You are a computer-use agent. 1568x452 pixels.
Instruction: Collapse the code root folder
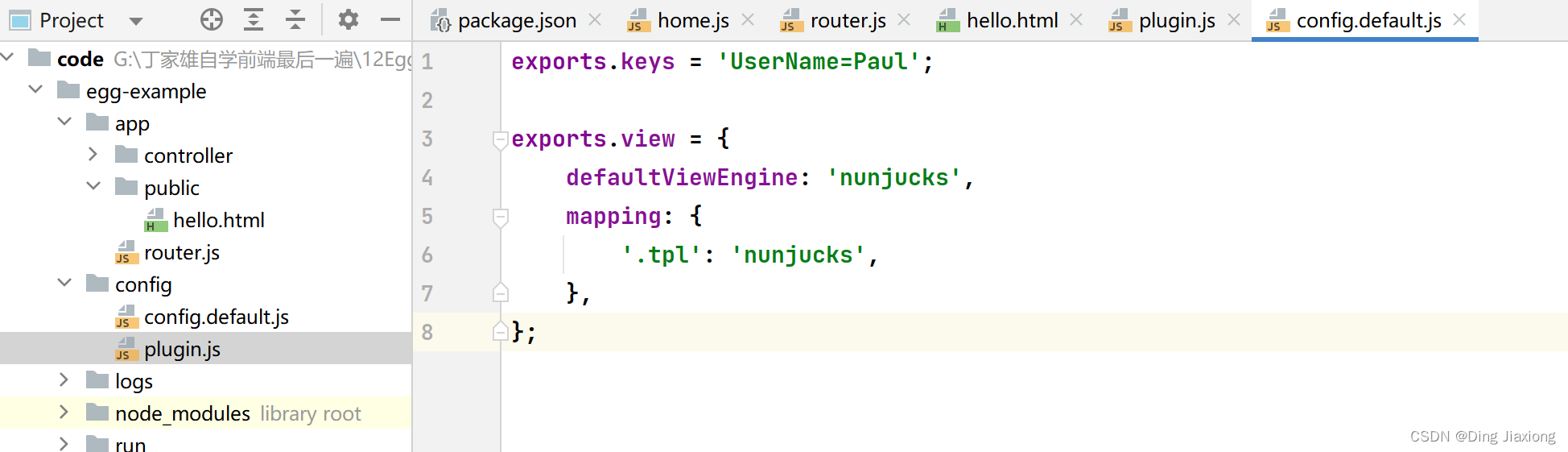7,57
